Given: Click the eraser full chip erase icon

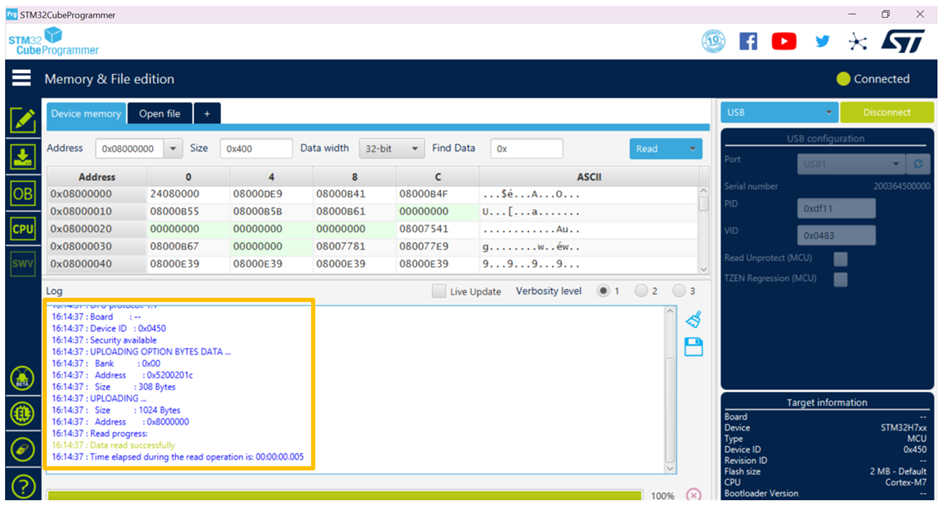Looking at the screenshot, I should click(x=22, y=449).
